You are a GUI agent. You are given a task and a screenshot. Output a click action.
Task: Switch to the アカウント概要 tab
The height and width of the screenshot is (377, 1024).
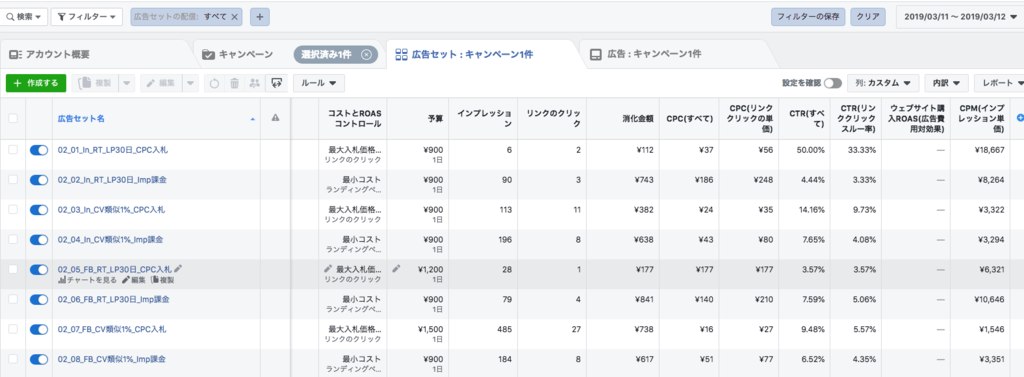(x=58, y=54)
